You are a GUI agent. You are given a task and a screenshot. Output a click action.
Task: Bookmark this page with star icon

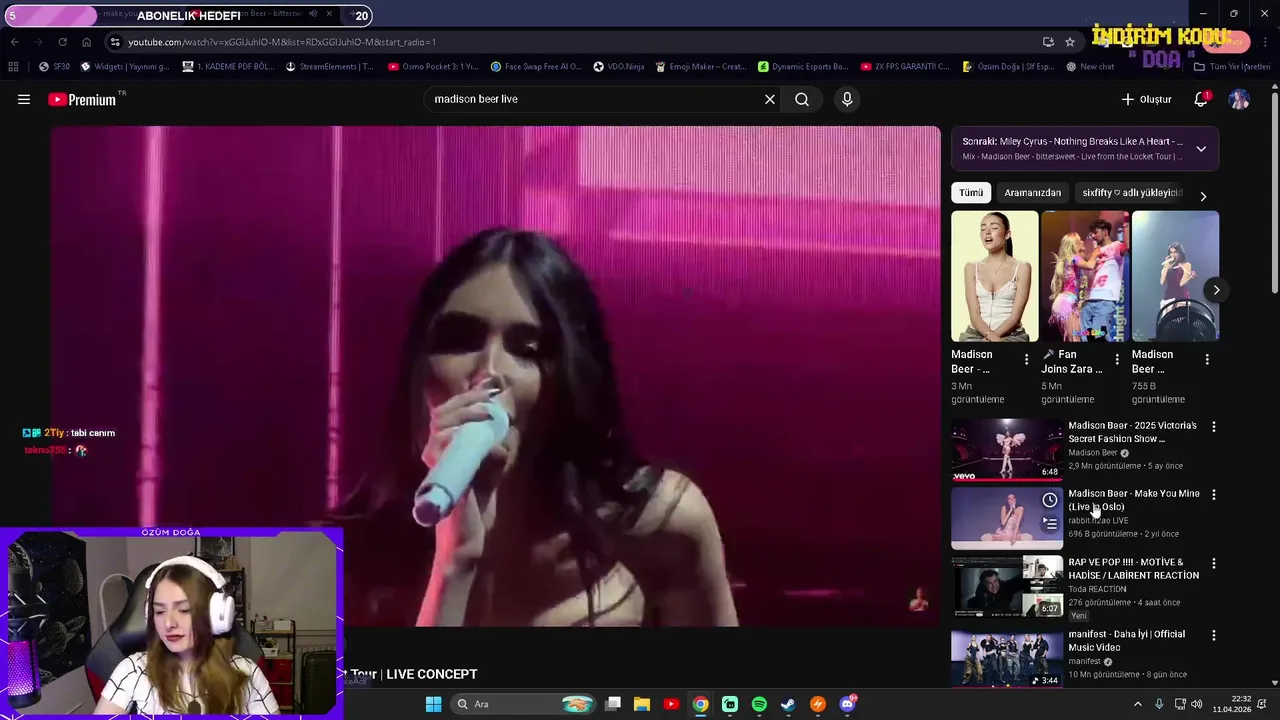1070,42
